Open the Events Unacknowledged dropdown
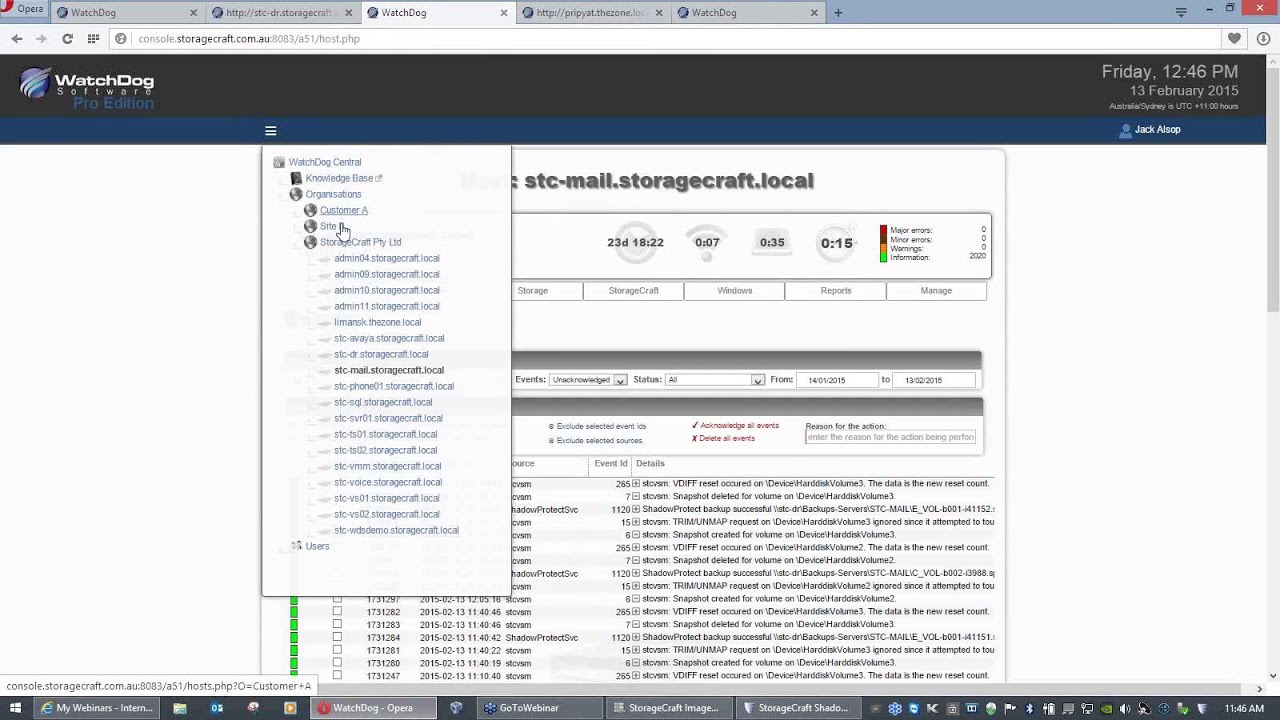 (588, 380)
